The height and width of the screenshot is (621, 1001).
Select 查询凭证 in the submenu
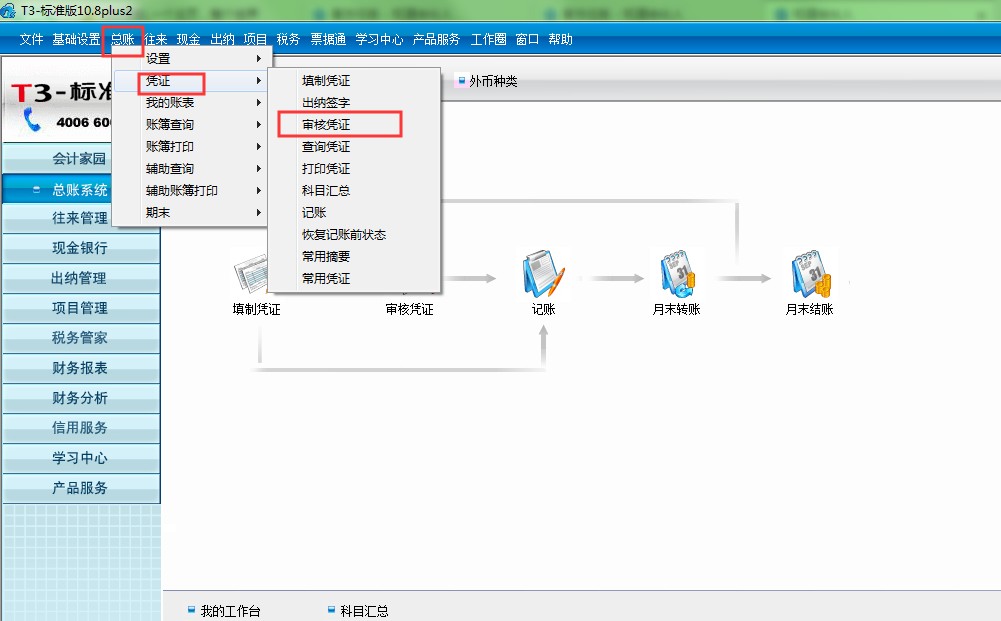point(354,147)
